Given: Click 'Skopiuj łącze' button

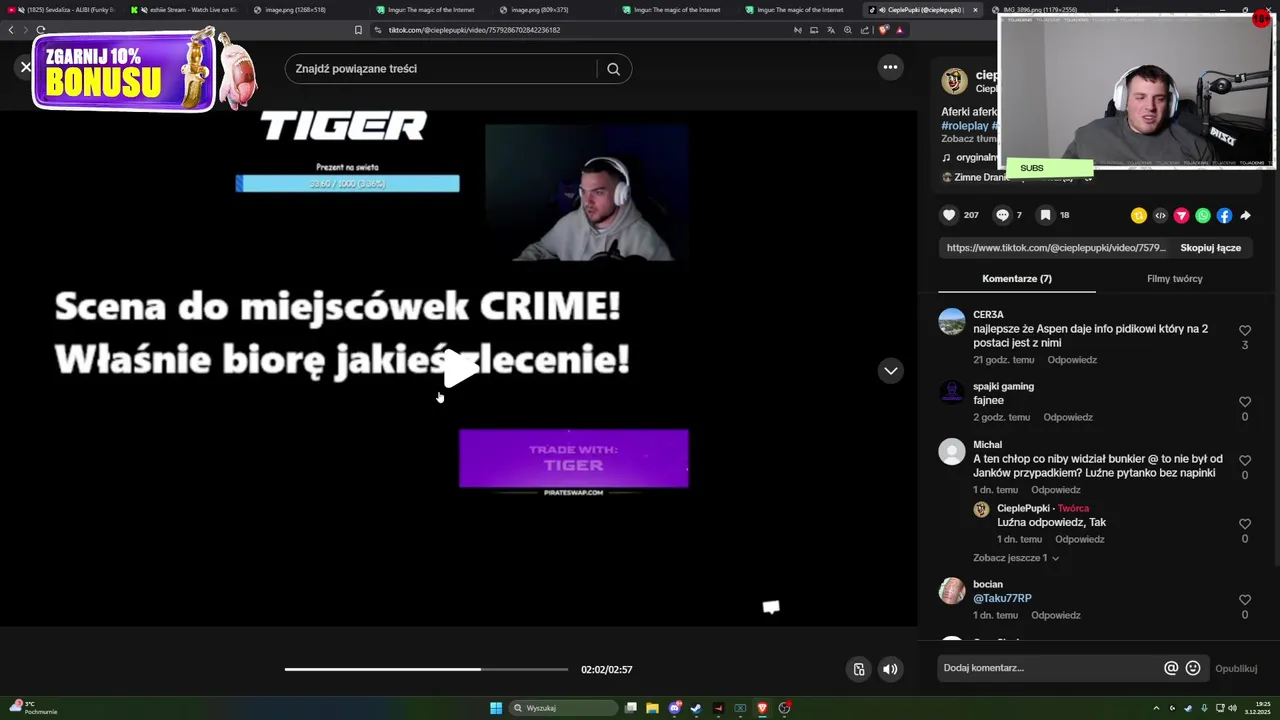Looking at the screenshot, I should (x=1210, y=248).
